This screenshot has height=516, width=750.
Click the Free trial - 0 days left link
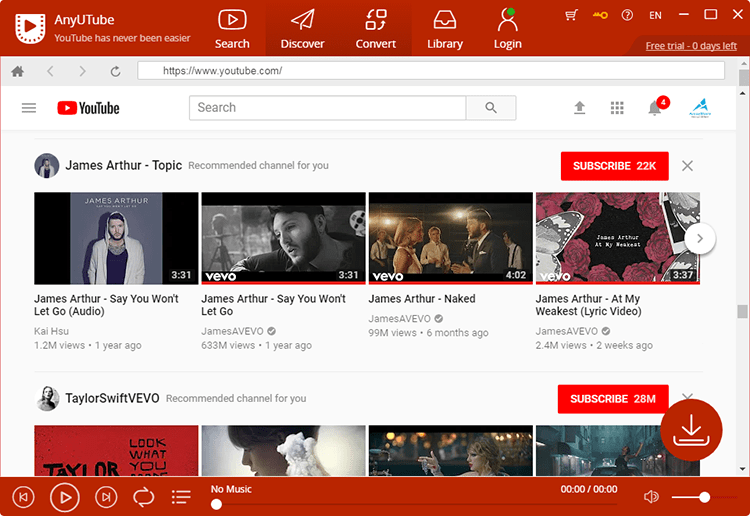pyautogui.click(x=691, y=46)
